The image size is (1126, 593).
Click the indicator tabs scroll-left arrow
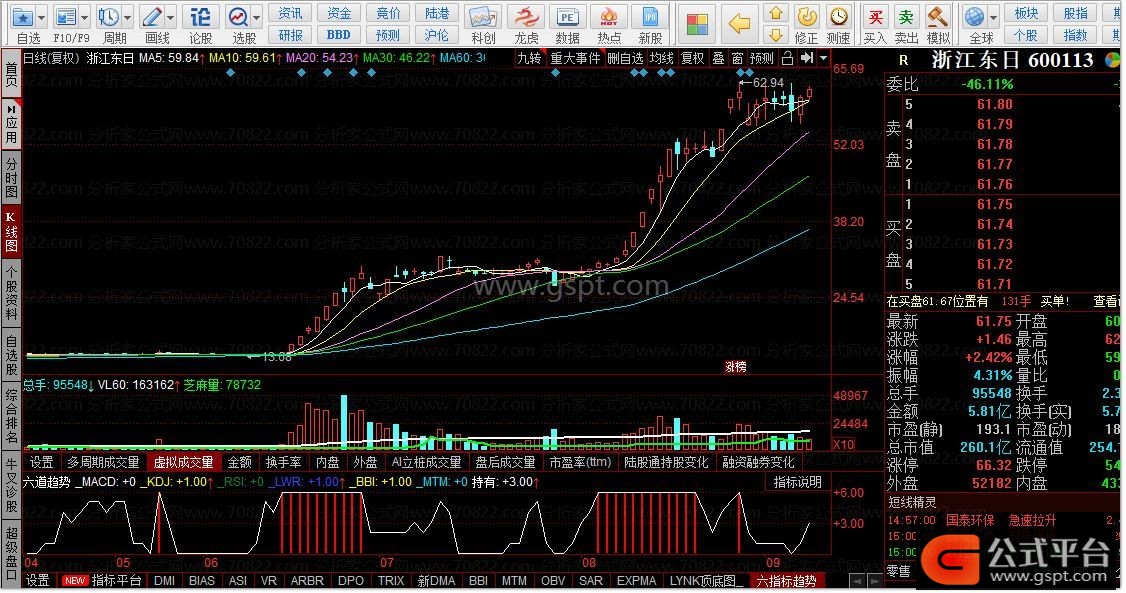(x=857, y=581)
